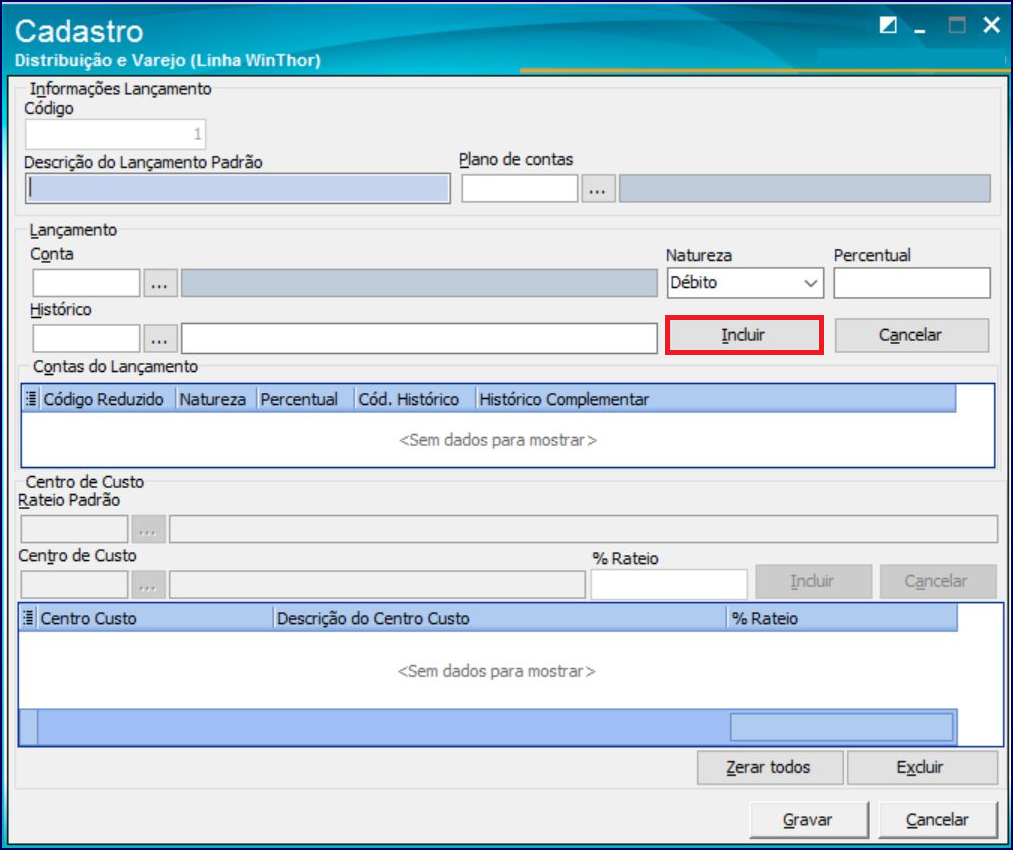This screenshot has height=850, width=1013.
Task: Open Plano de contas lookup ellipsis button
Action: [598, 188]
